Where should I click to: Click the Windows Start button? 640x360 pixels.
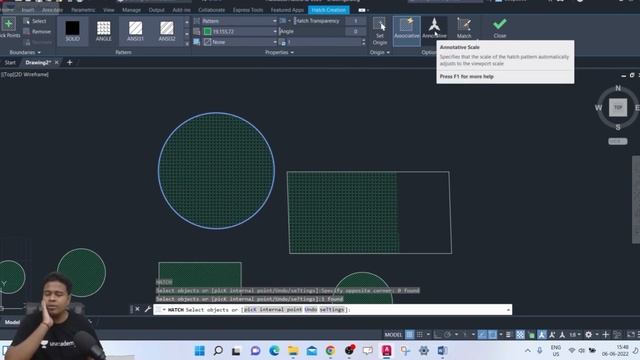tap(200, 351)
